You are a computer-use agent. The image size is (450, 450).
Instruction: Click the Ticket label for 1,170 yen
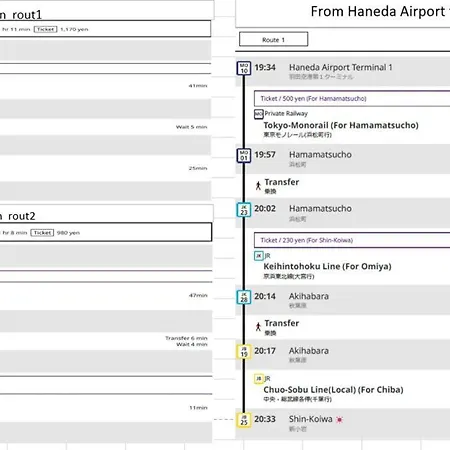pos(46,29)
